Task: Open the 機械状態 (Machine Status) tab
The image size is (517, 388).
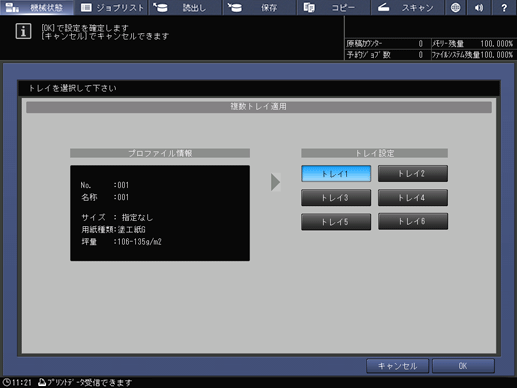Action: (37, 7)
